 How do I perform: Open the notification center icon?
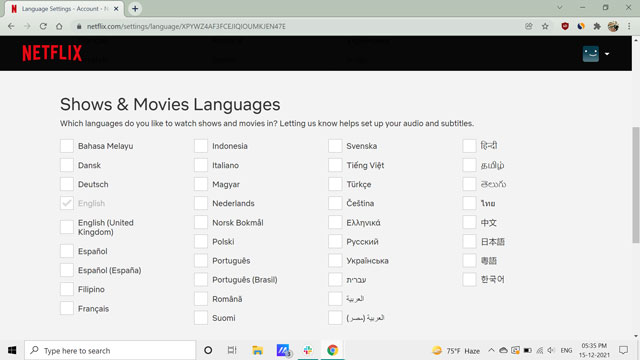tap(623, 350)
